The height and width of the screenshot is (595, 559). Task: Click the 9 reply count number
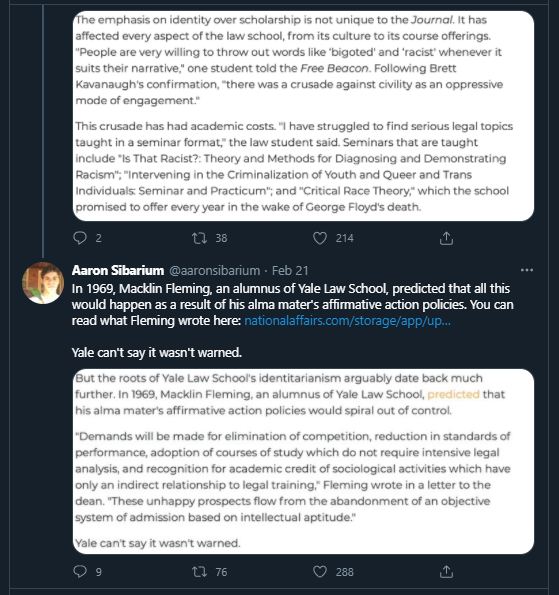point(99,572)
